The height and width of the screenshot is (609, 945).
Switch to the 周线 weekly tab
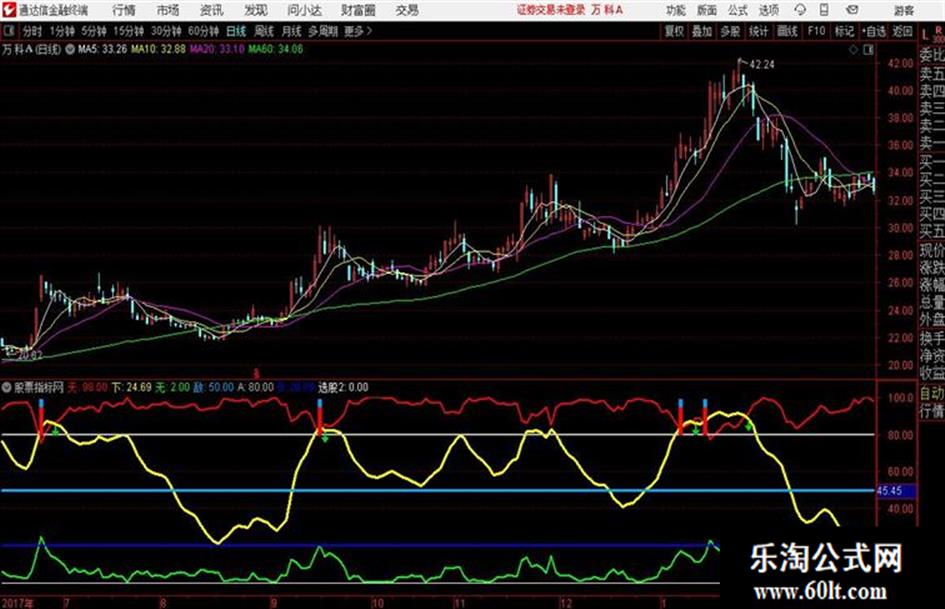point(264,31)
